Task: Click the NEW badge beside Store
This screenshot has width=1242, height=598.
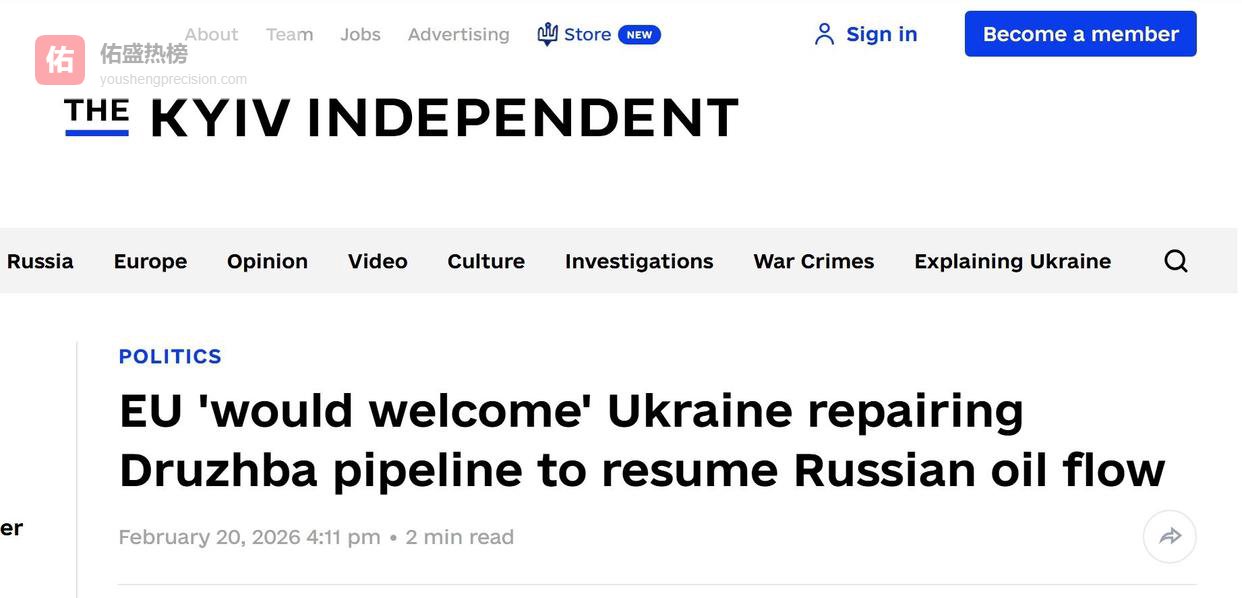Action: tap(639, 34)
